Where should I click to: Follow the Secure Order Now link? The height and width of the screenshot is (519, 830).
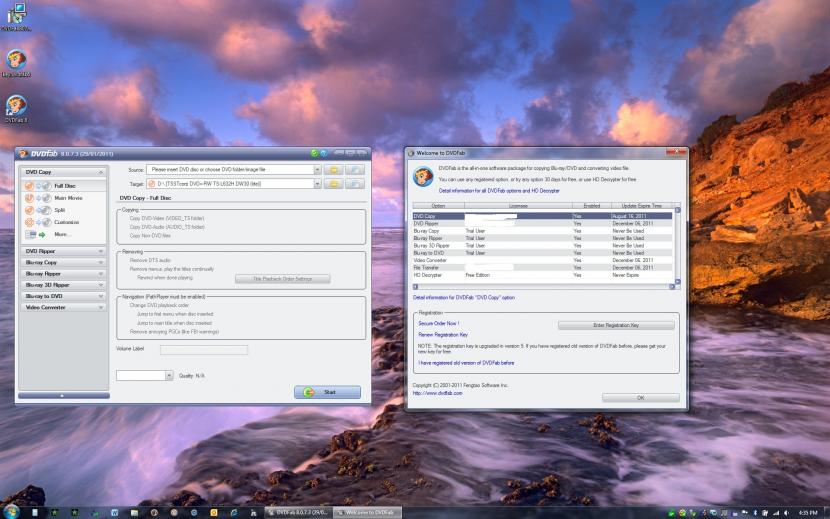click(440, 324)
